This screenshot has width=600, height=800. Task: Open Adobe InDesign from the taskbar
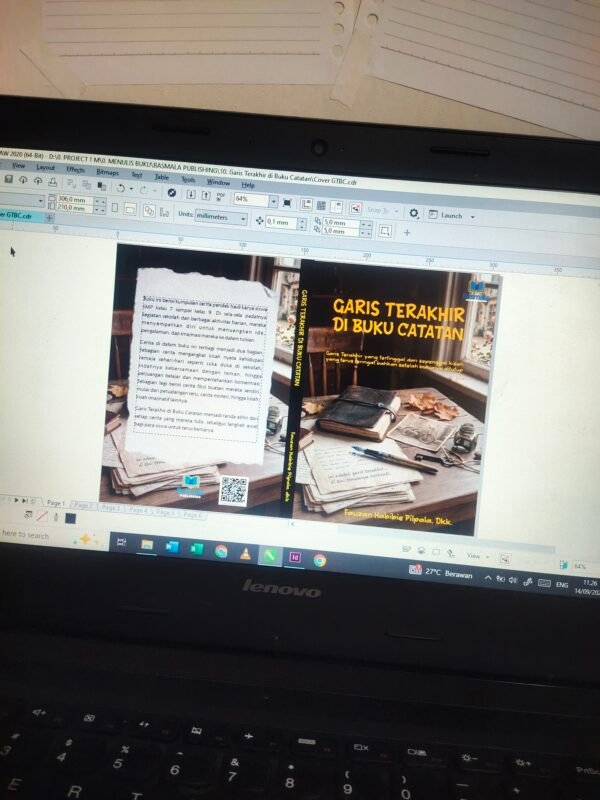tap(295, 558)
